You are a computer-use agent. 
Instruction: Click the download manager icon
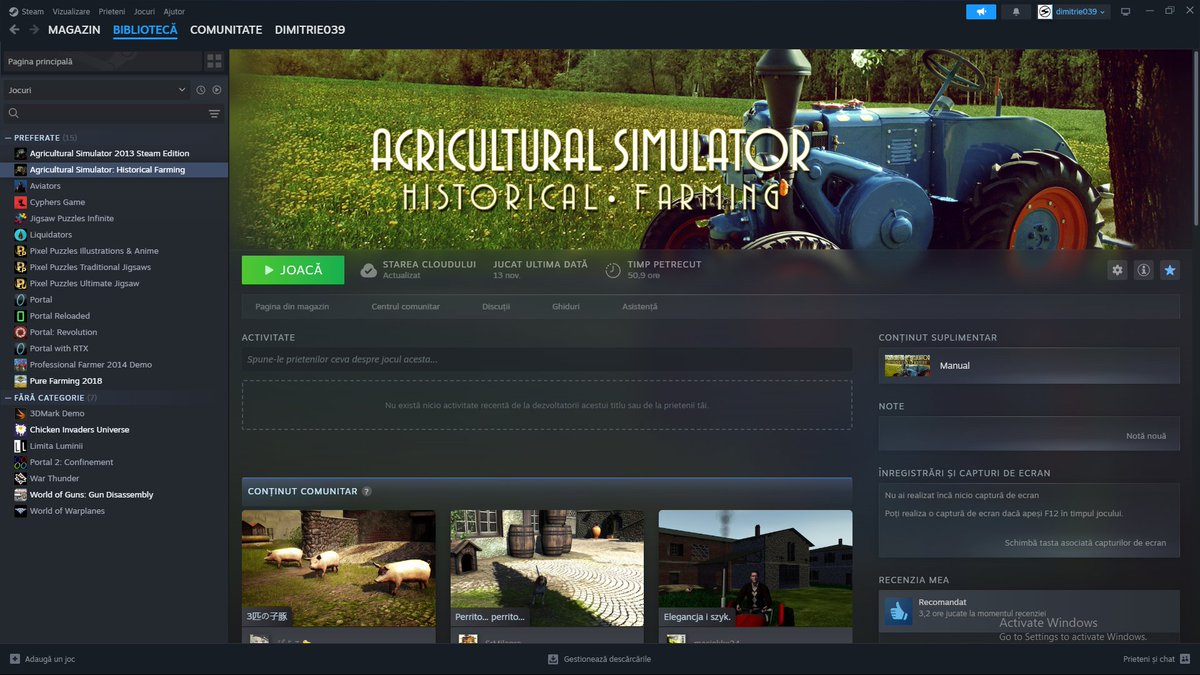coord(553,659)
